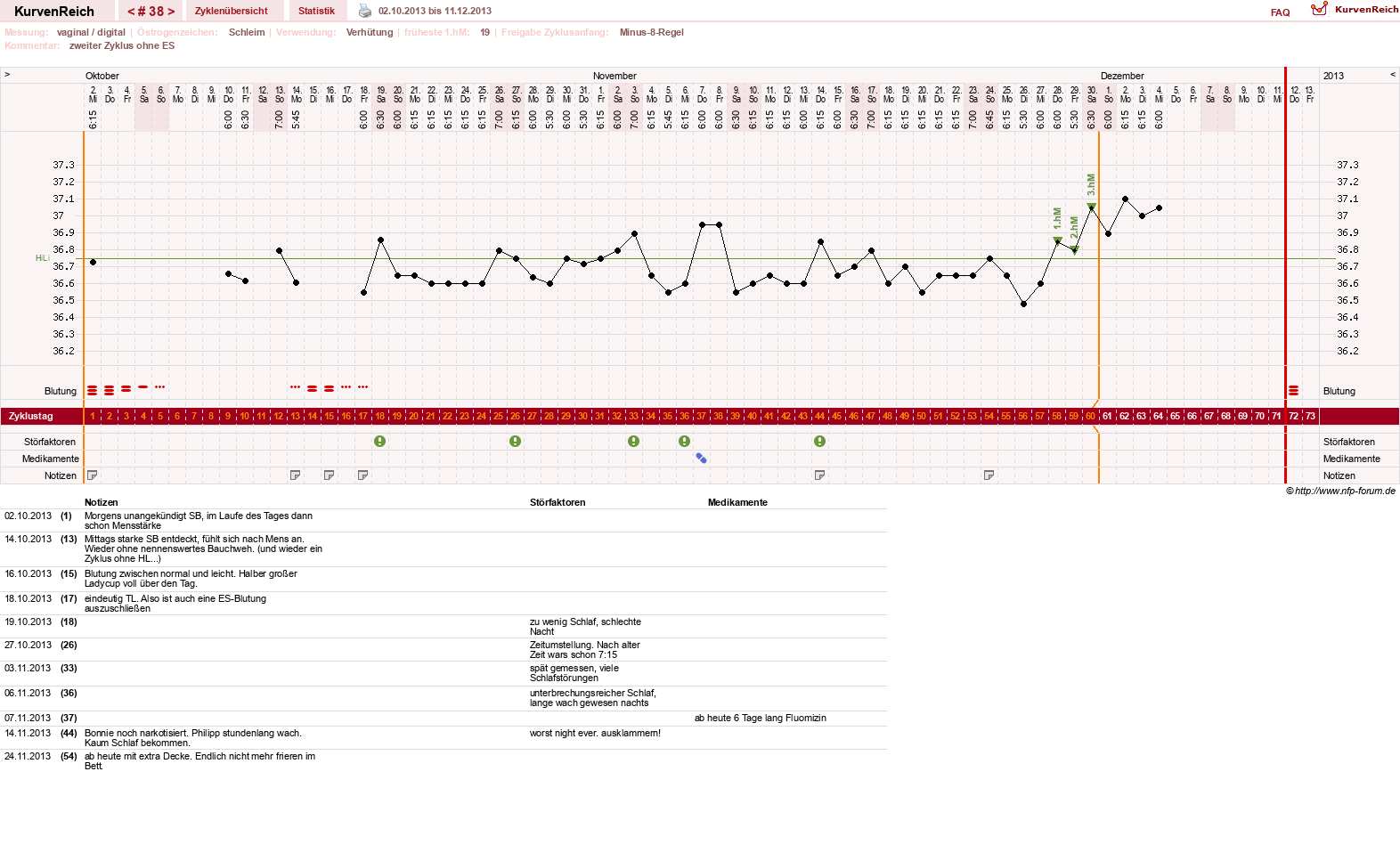This screenshot has height=853, width=1400.
Task: Click the 'vaginal / digital' Messung value
Action: (91, 32)
